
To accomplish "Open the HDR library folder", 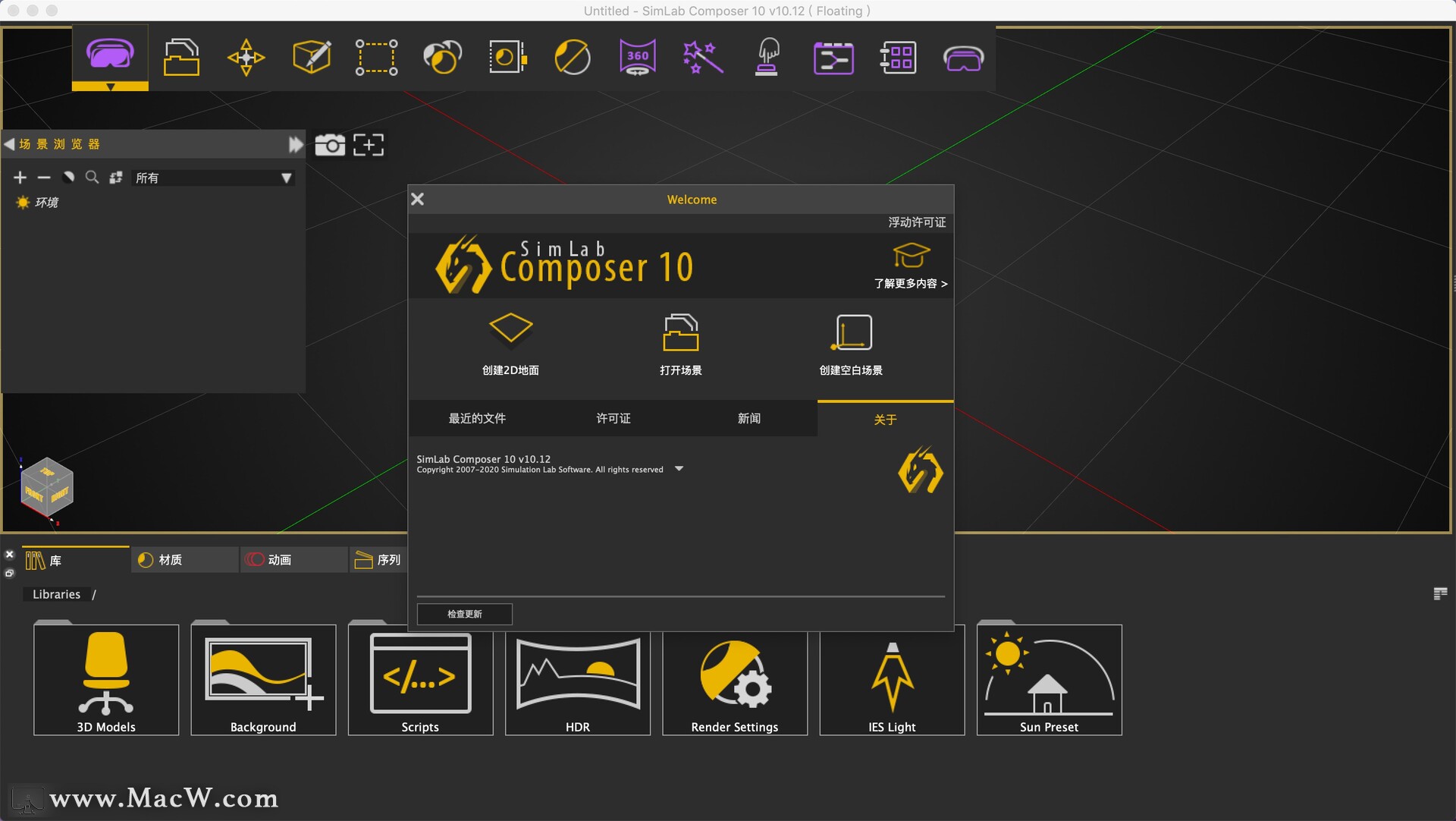I will click(578, 682).
